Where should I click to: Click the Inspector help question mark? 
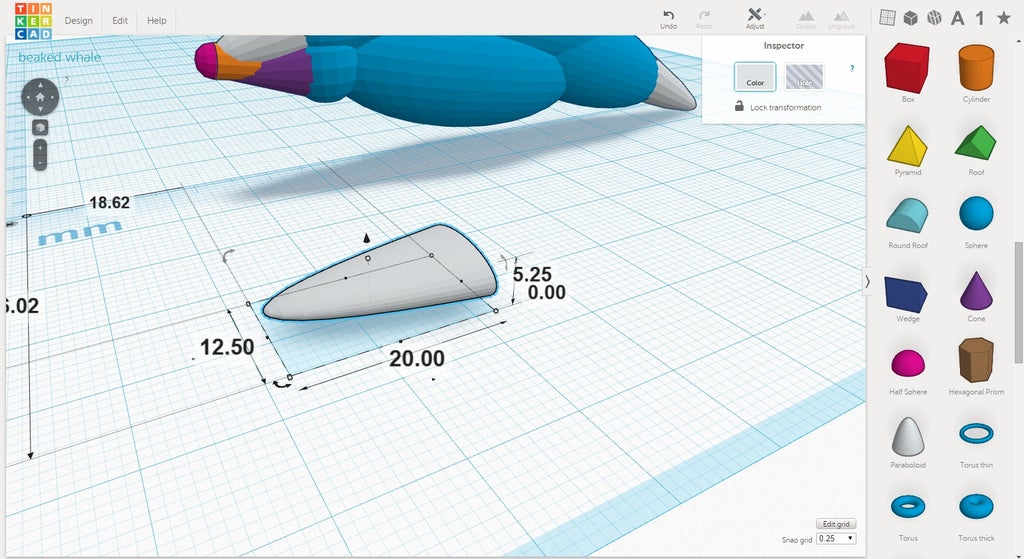tap(852, 68)
